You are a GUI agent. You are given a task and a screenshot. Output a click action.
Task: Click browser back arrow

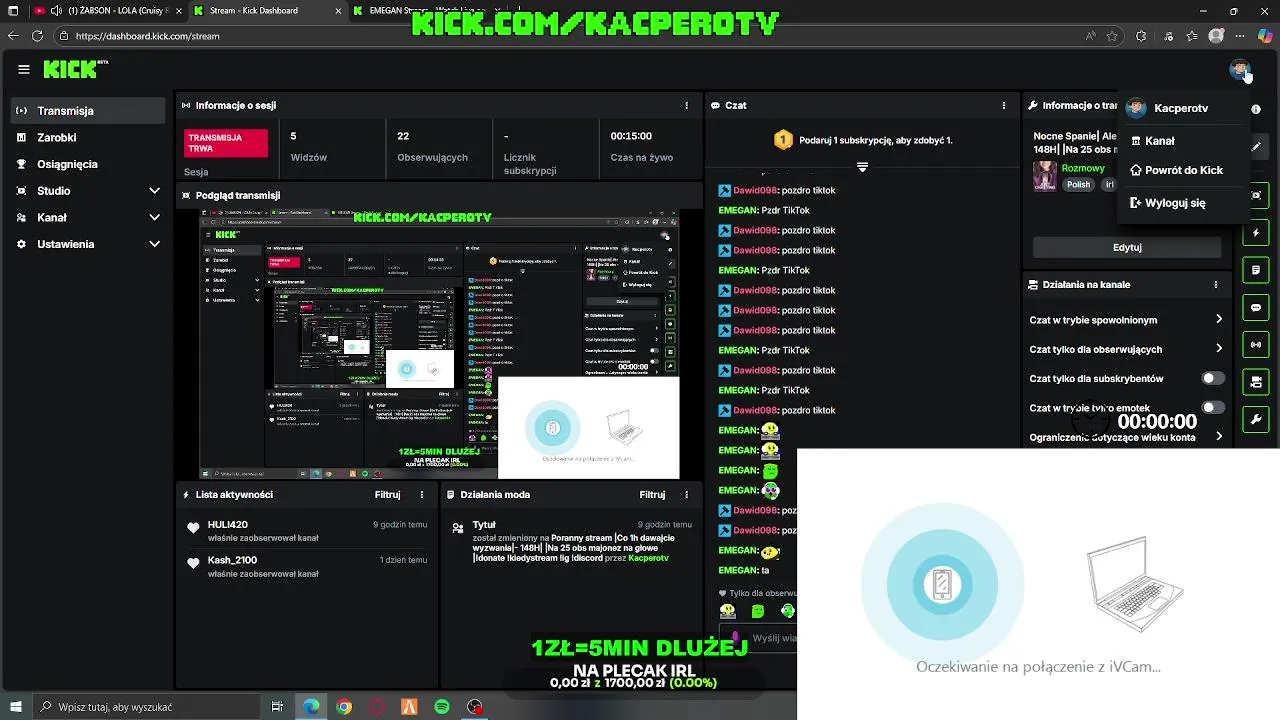[13, 36]
